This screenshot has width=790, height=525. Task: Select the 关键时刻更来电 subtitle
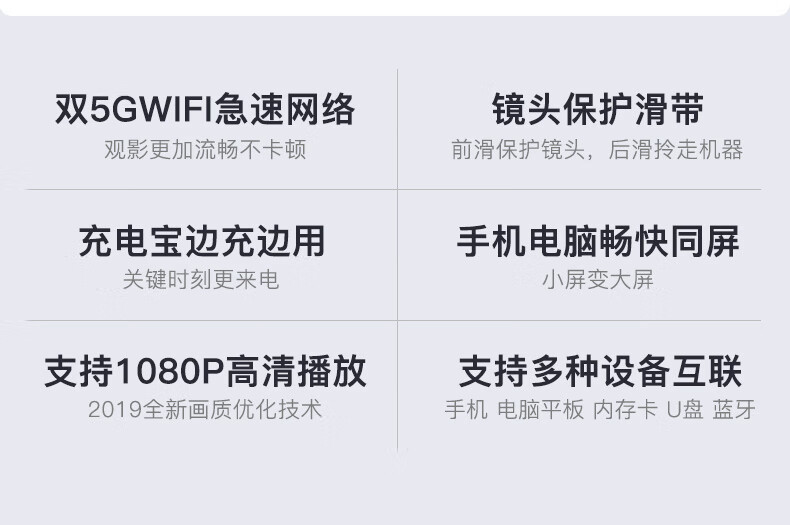tap(201, 280)
